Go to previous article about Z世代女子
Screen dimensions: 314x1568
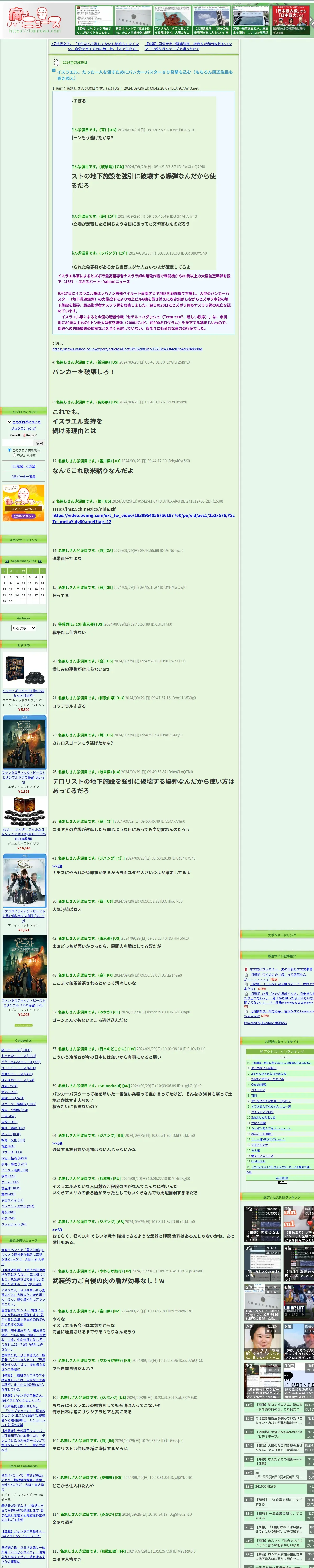(95, 46)
